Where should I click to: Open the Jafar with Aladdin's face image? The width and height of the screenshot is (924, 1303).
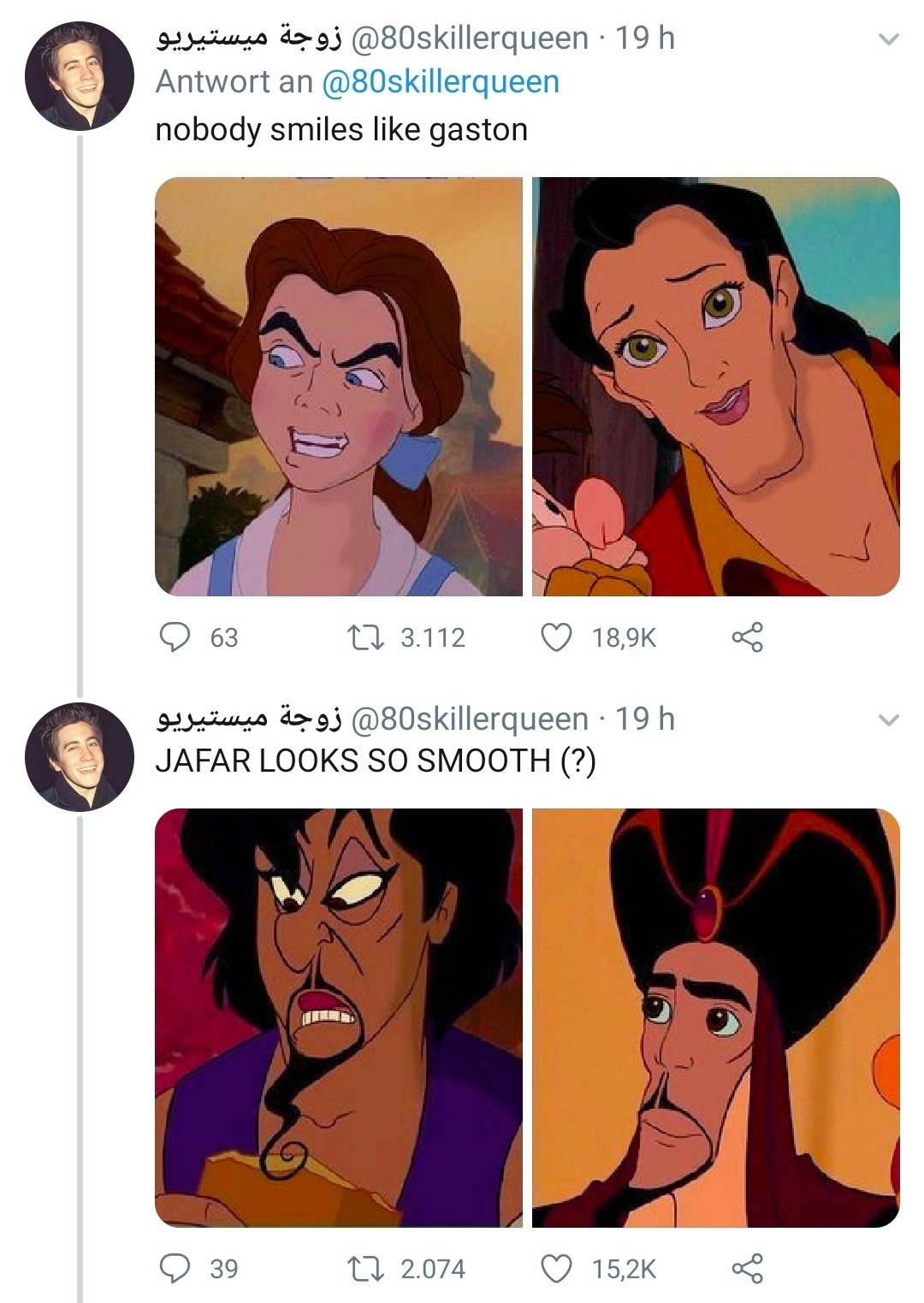715,1018
